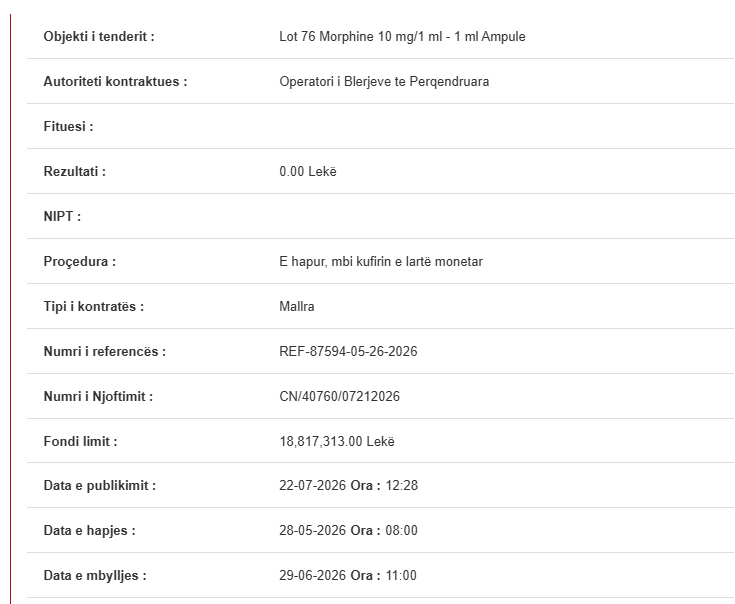Select 'E hapur, mbi kufirin e lartë monetar'
Screen dimensions: 735x604
(x=381, y=261)
